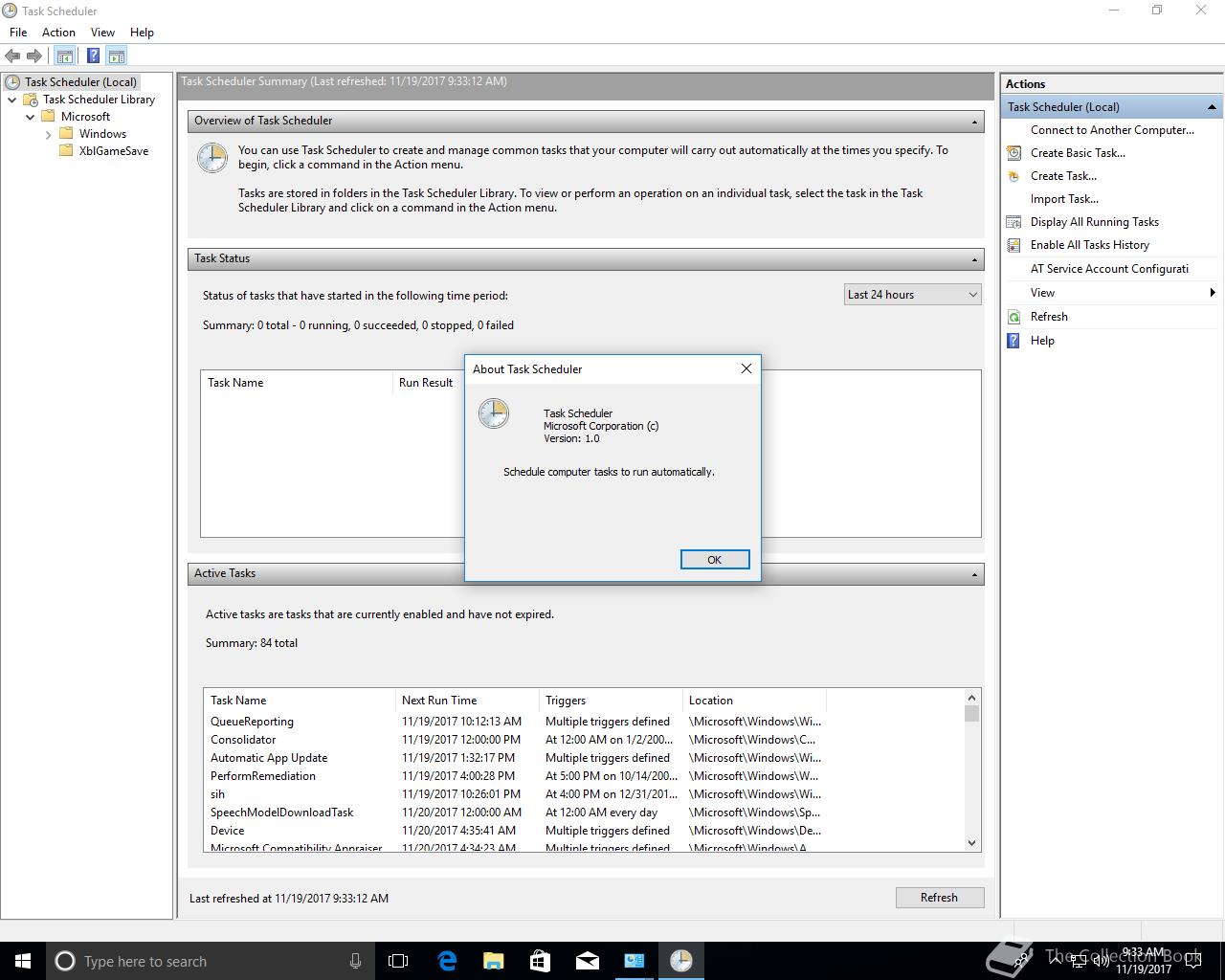The image size is (1225, 980).
Task: Click the Back arrow in the toolbar
Action: (12, 56)
